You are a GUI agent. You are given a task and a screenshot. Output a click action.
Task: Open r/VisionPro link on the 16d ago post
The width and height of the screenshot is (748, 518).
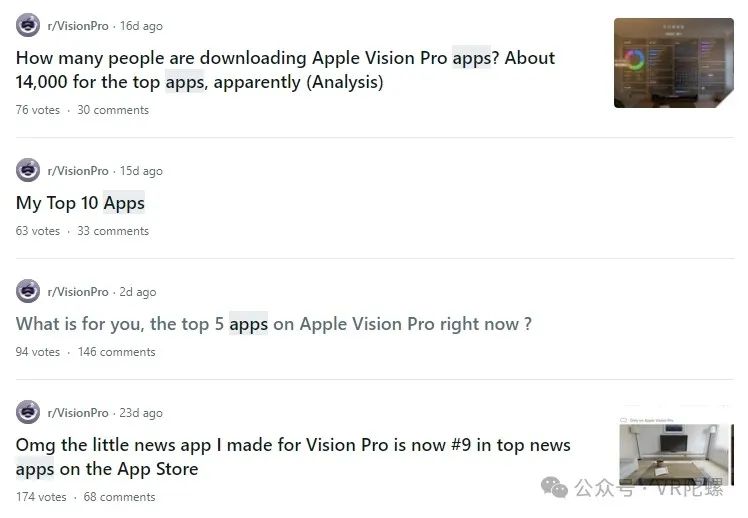78,26
